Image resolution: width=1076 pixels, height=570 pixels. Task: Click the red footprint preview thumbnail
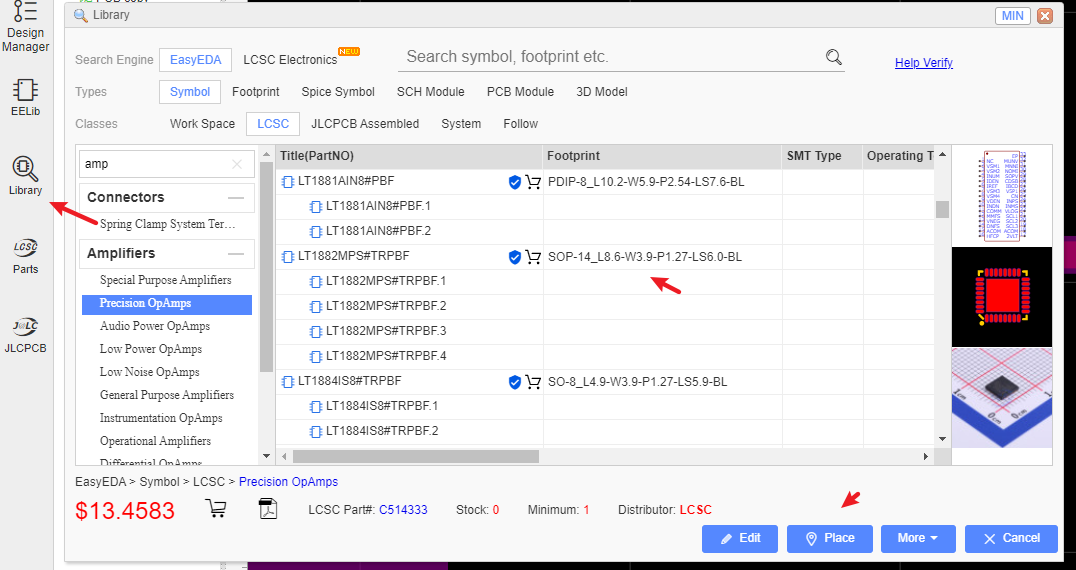[x=1002, y=297]
